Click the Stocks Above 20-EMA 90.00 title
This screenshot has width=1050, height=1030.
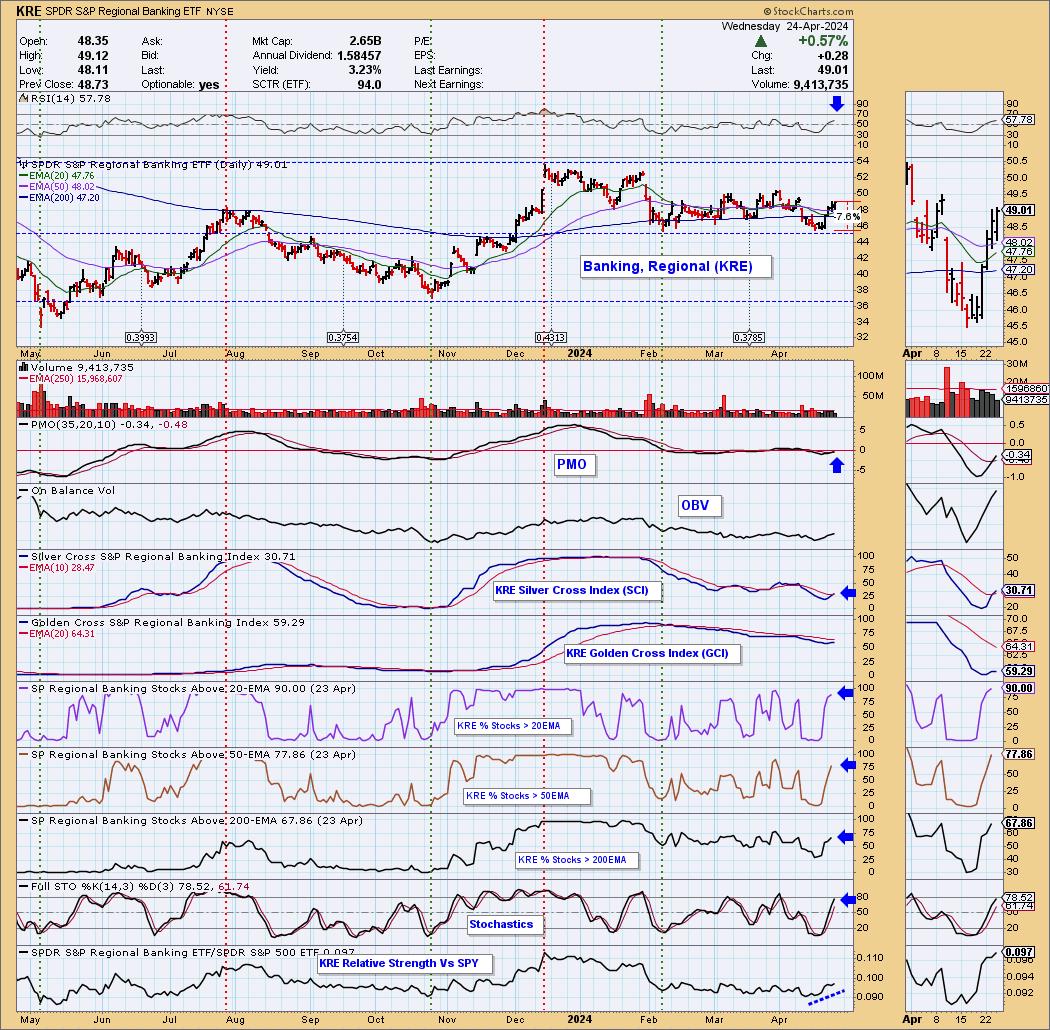(187, 688)
